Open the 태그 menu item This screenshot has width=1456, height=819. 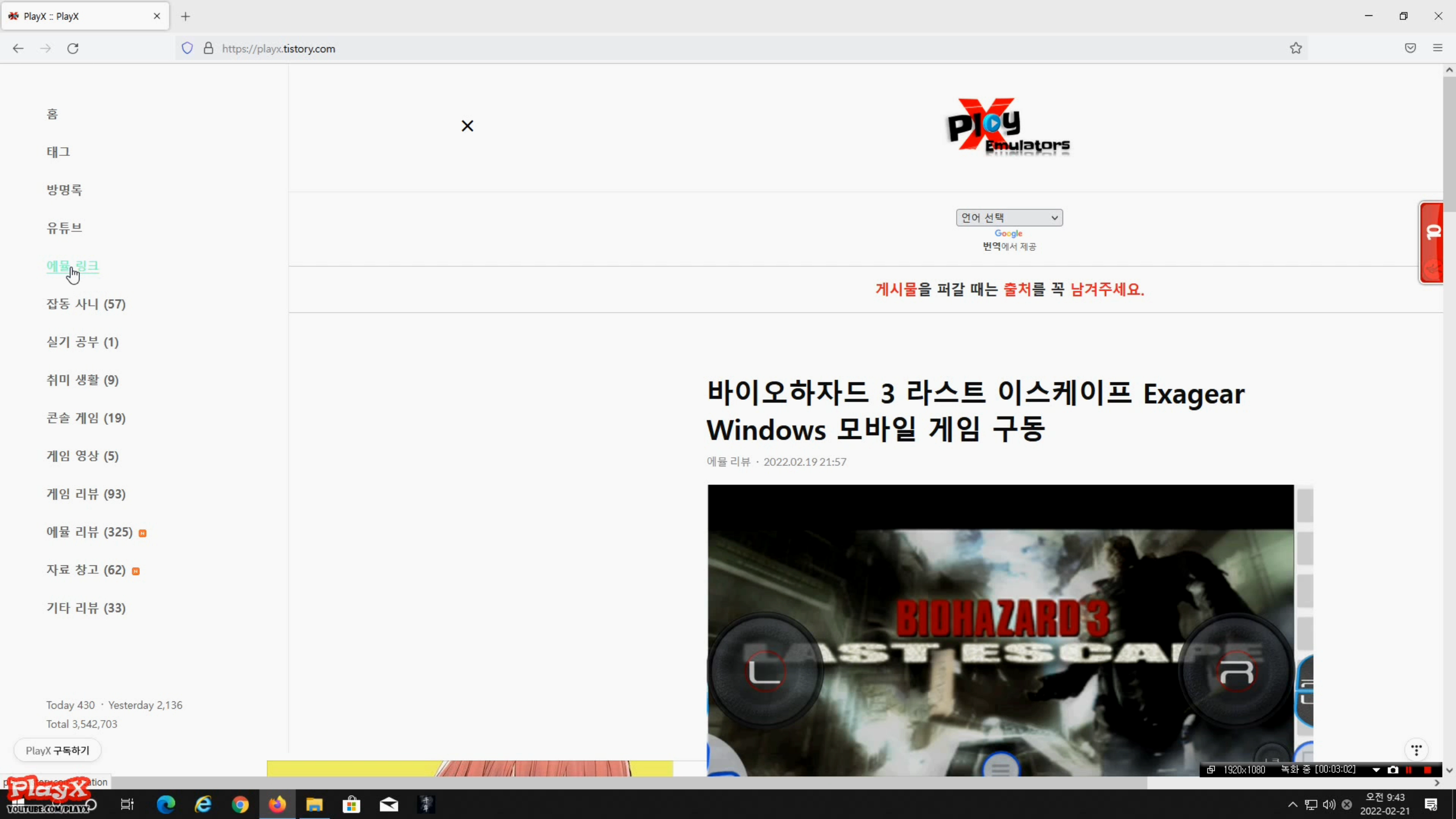tap(58, 152)
